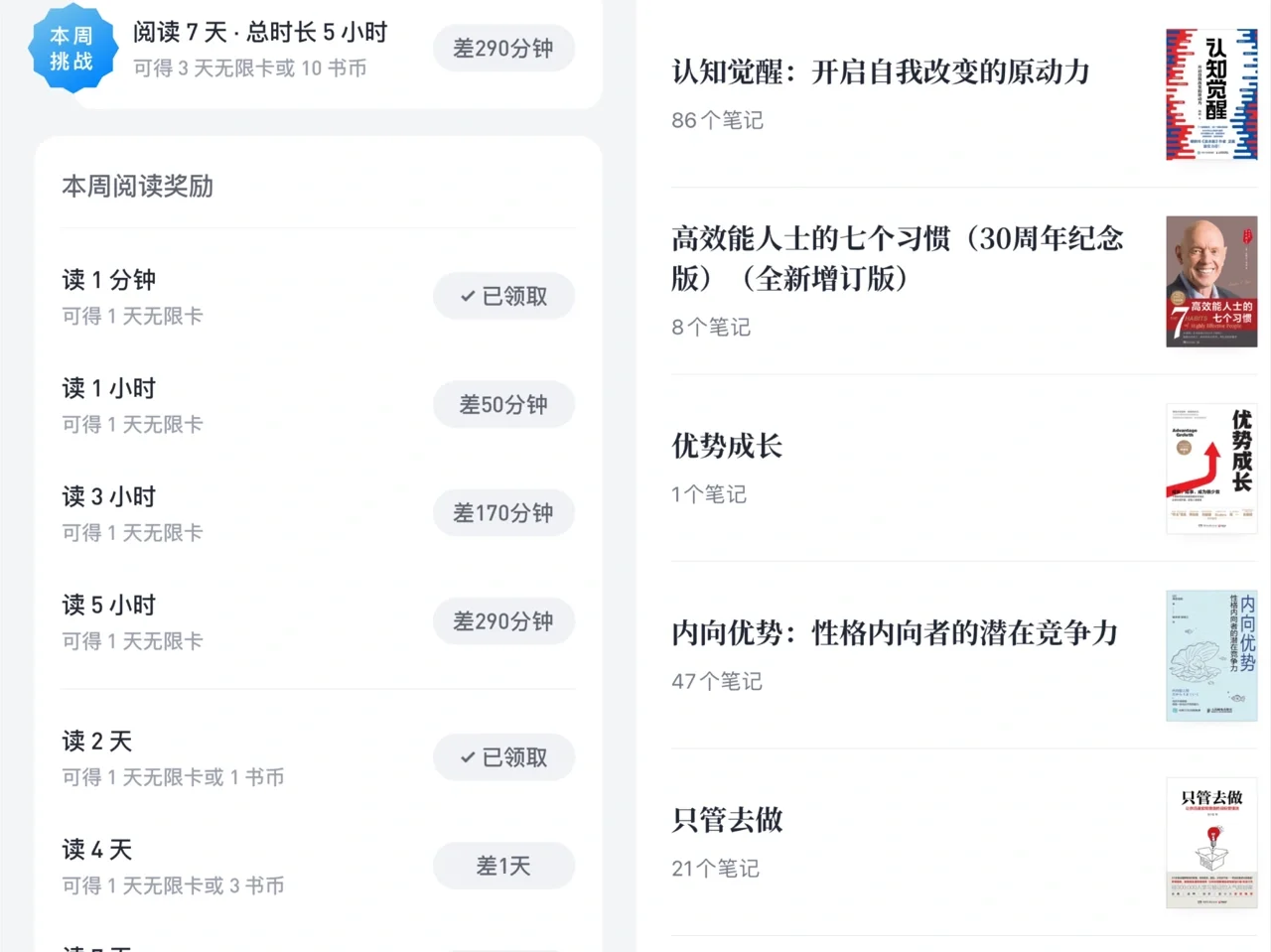
Task: Open notes via 86个笔记 link
Action: [x=717, y=120]
